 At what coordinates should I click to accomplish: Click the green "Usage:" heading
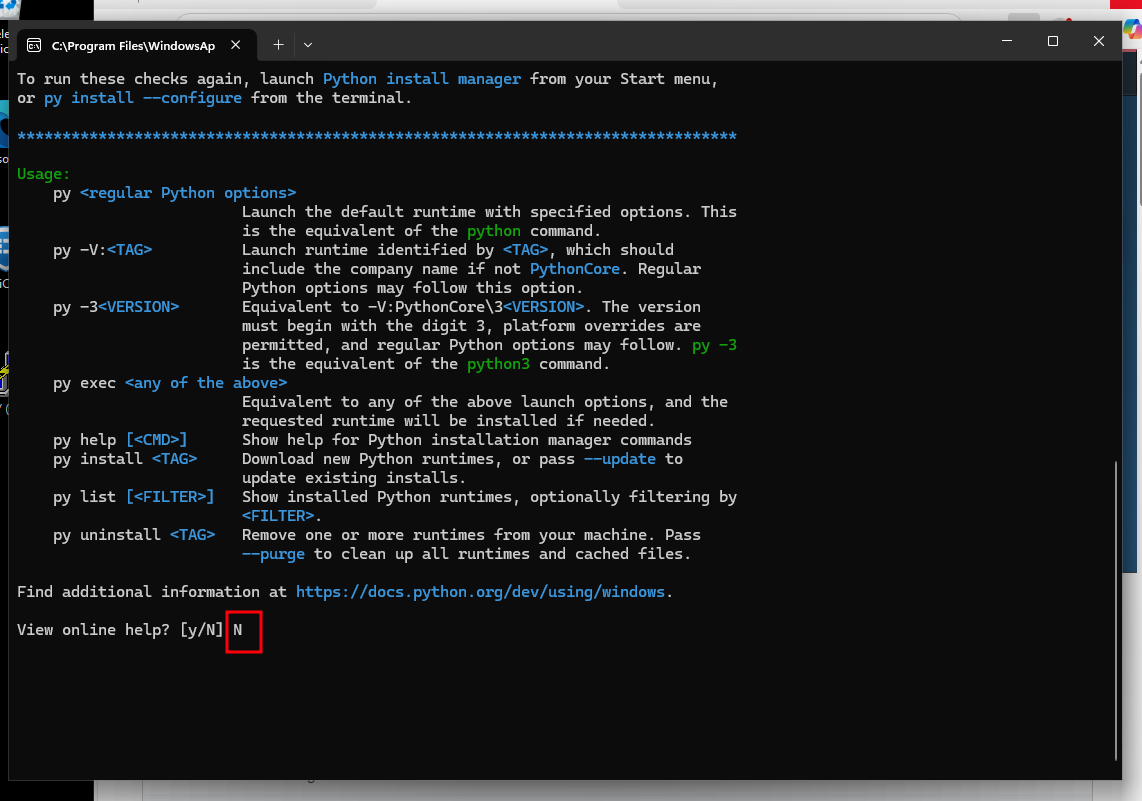click(x=44, y=174)
